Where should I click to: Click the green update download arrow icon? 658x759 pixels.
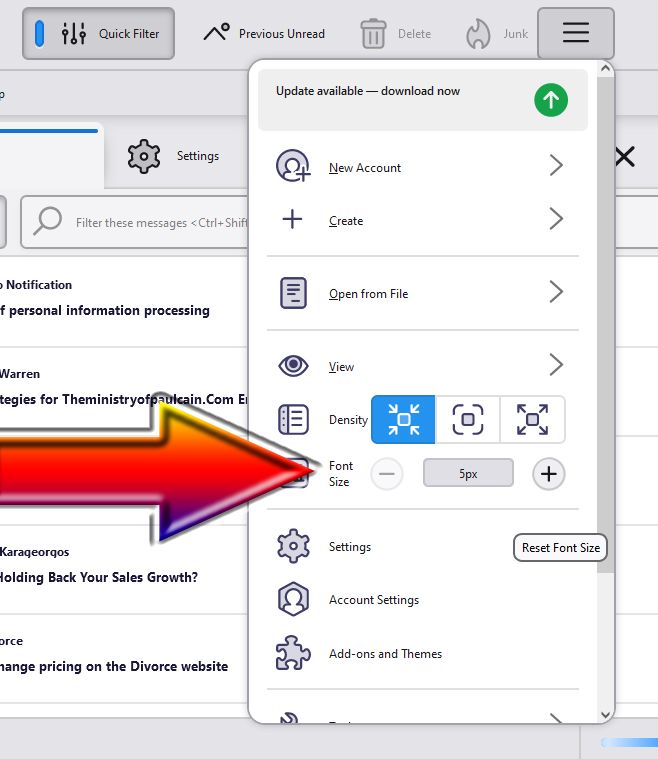pyautogui.click(x=550, y=99)
